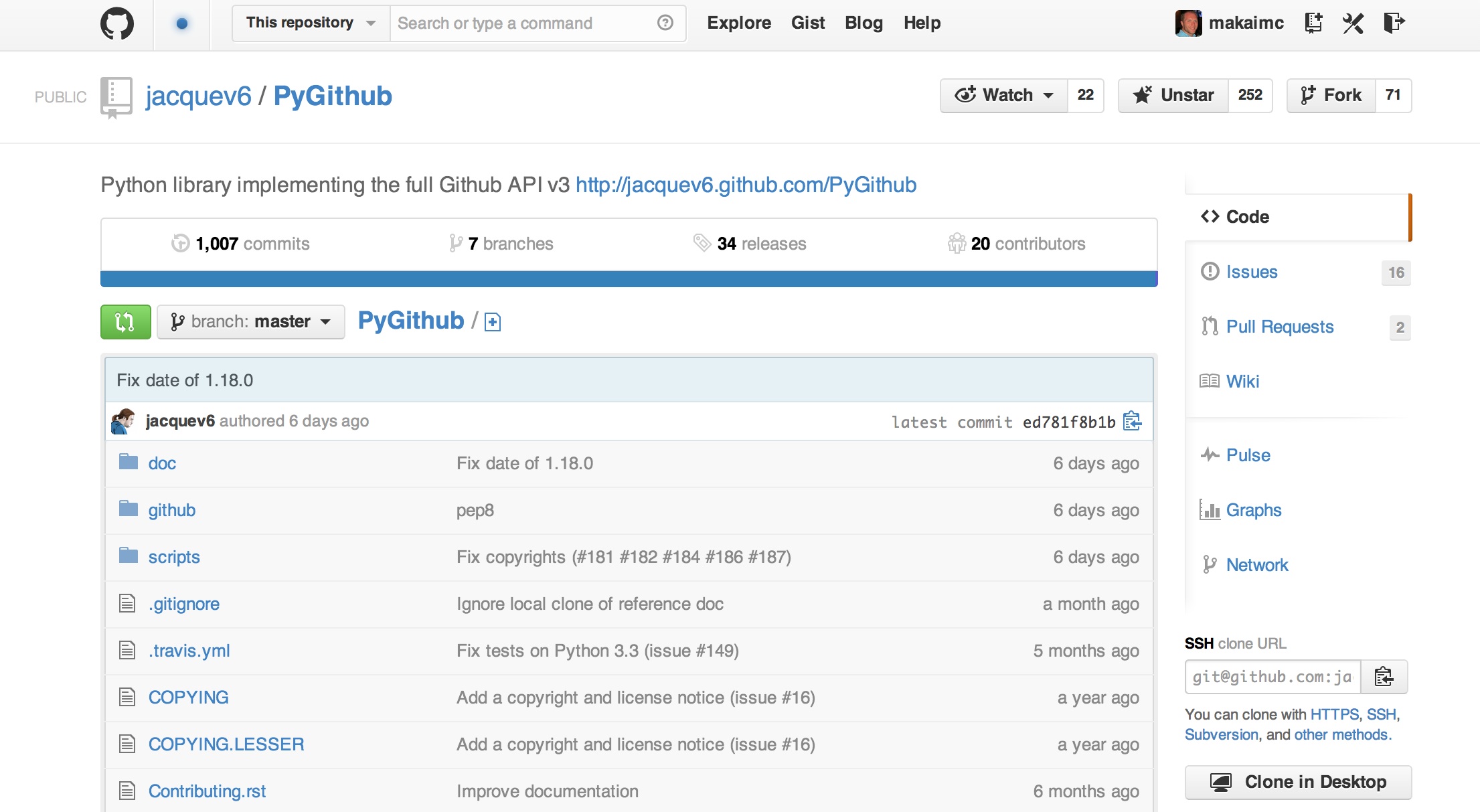Click the repository book icon
Image resolution: width=1480 pixels, height=812 pixels.
pyautogui.click(x=116, y=97)
